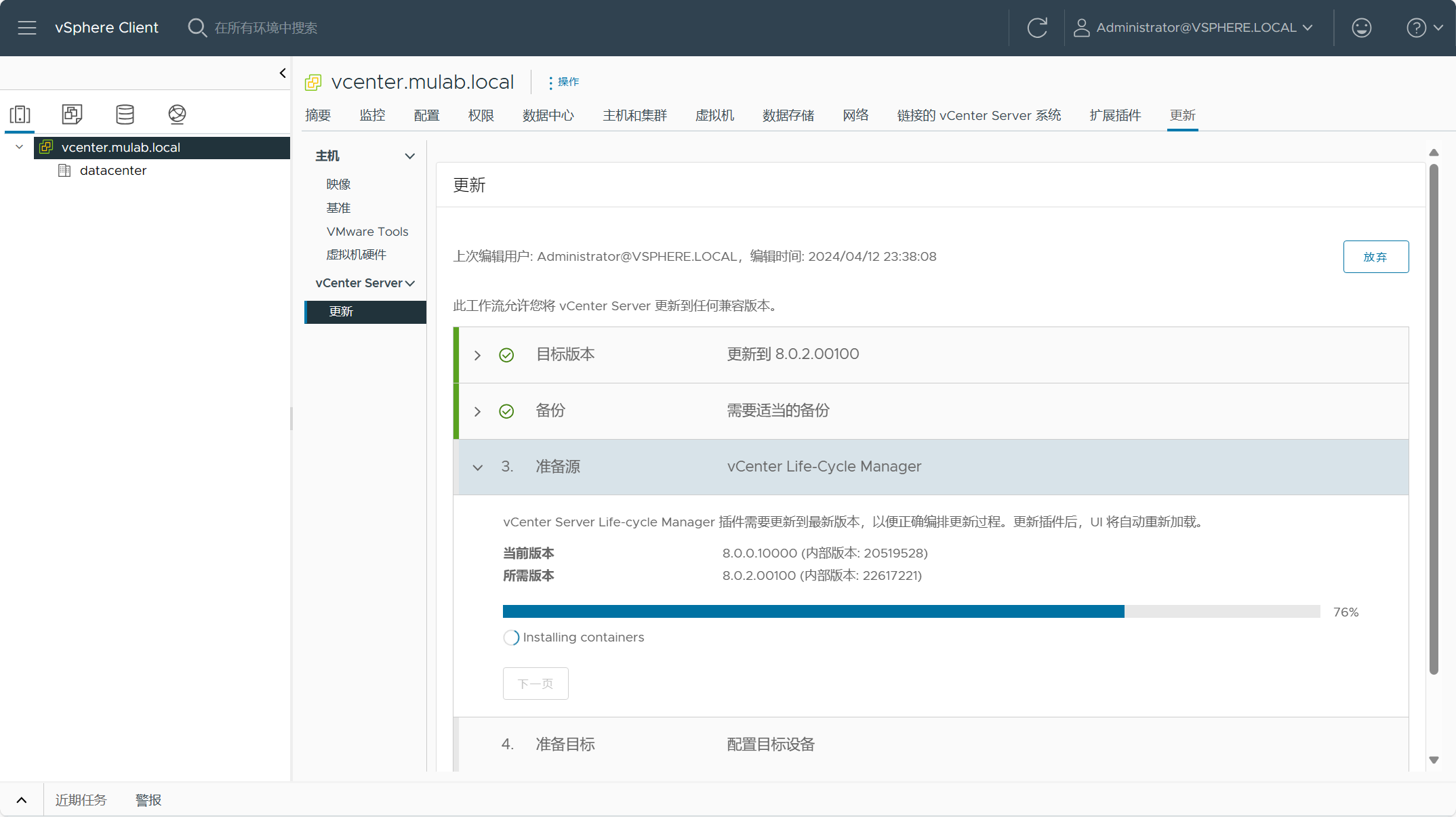The height and width of the screenshot is (817, 1456).
Task: Switch to Hosts and Clusters inventory view
Action: click(20, 114)
